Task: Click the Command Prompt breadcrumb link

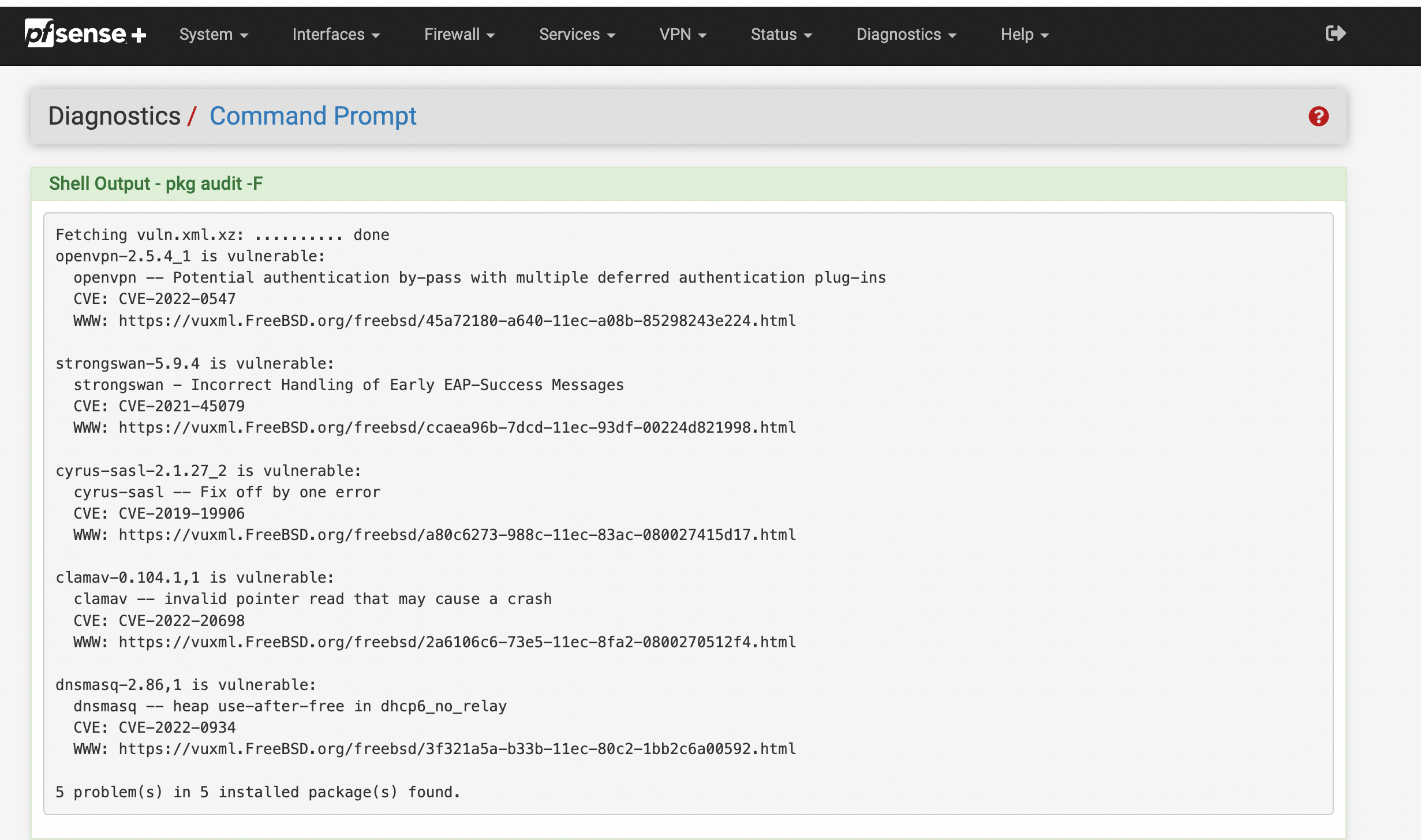Action: pos(312,116)
